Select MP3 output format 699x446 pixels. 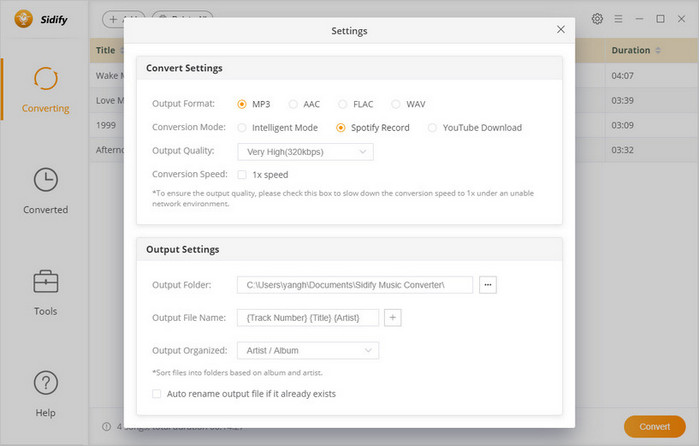(242, 104)
